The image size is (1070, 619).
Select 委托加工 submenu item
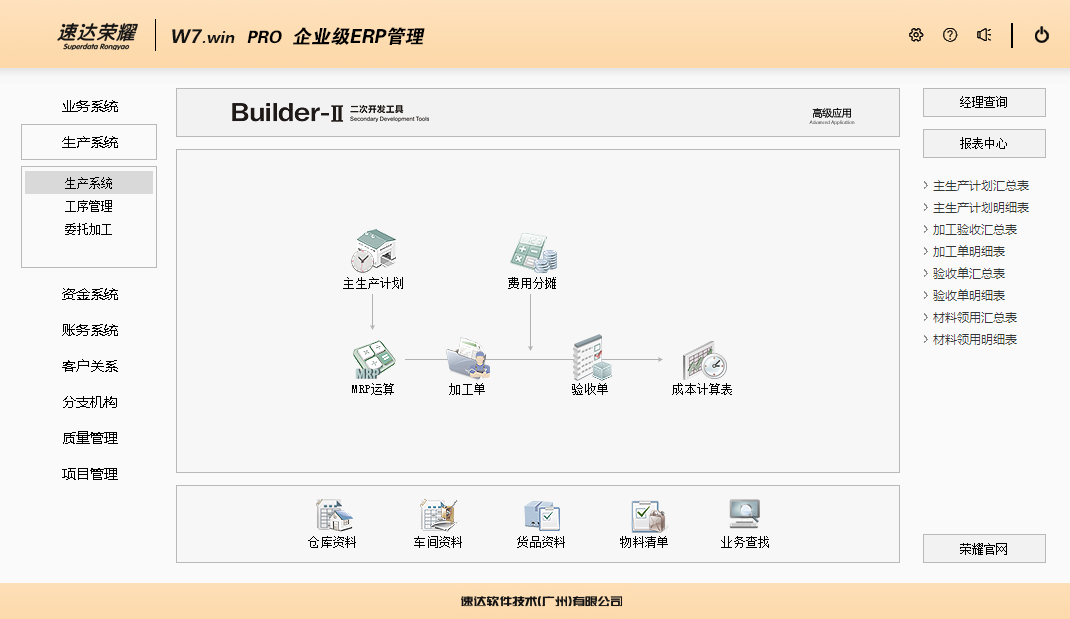pos(89,229)
